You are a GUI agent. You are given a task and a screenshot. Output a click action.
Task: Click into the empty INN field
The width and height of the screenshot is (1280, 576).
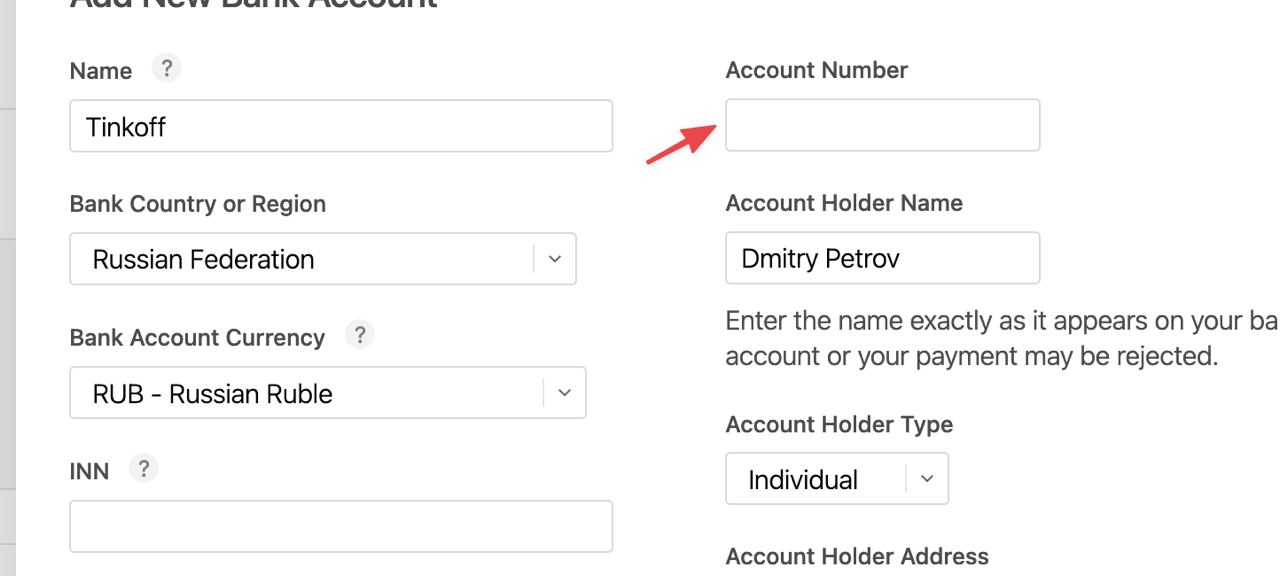[x=340, y=526]
